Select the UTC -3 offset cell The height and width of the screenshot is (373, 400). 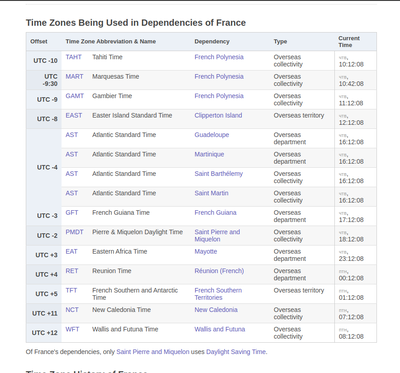[x=44, y=216]
